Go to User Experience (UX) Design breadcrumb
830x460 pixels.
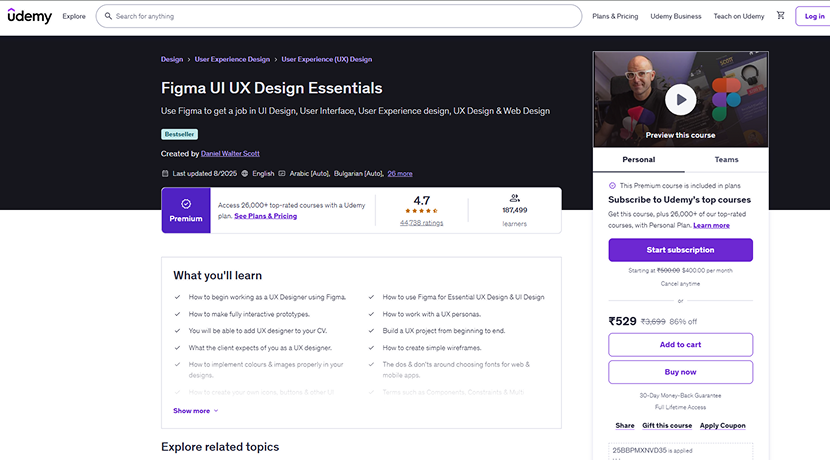coord(327,59)
